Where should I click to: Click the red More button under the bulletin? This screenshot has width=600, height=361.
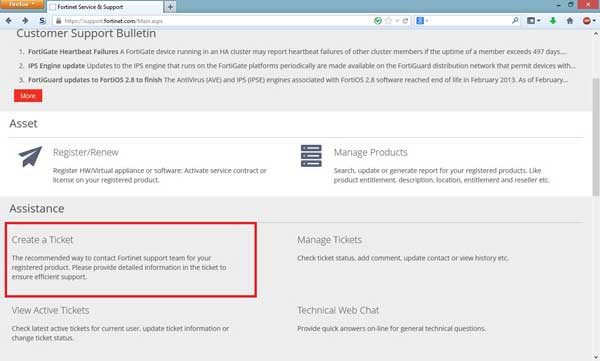(x=28, y=96)
